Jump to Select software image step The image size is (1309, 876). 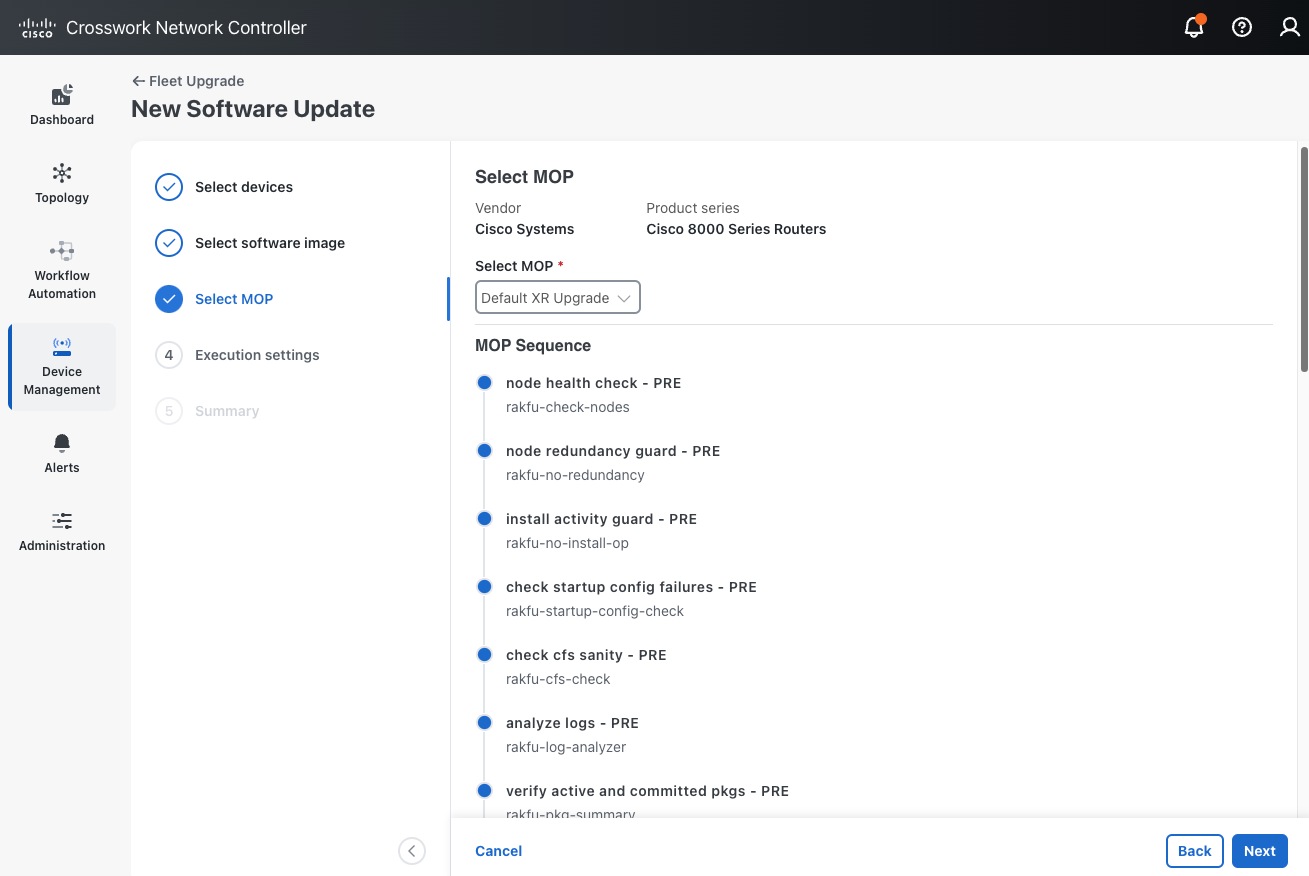269,243
